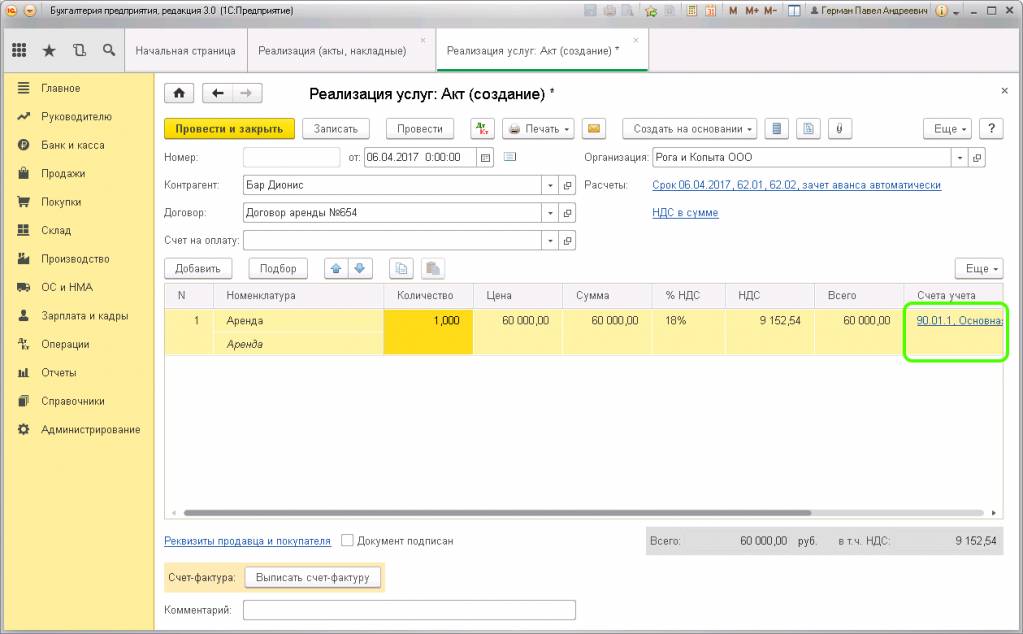Open the attached files paperclip icon
The height and width of the screenshot is (634, 1023).
pos(840,128)
